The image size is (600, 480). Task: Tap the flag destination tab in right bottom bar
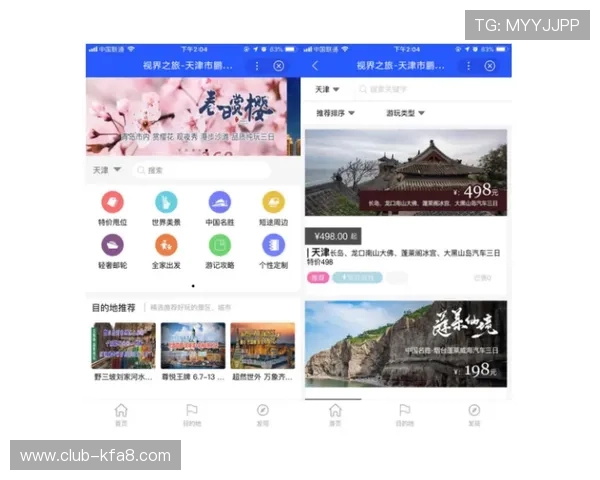click(x=404, y=415)
